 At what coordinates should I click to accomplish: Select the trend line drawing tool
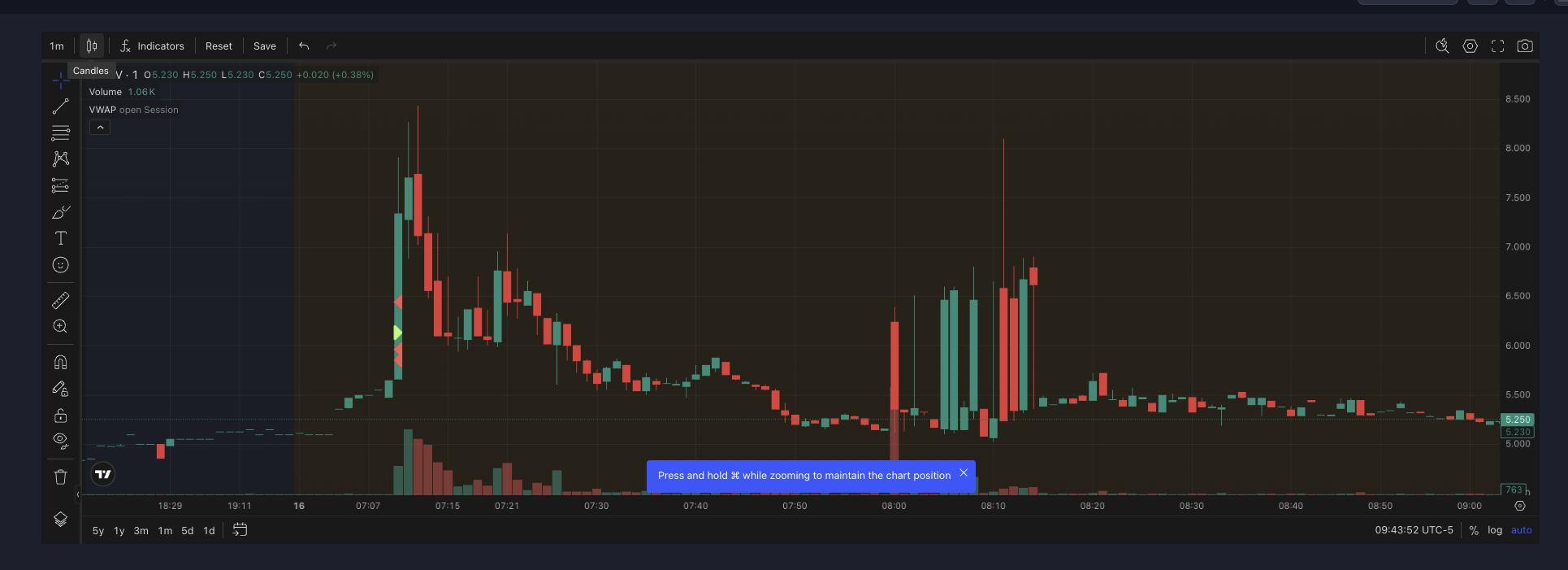[60, 107]
